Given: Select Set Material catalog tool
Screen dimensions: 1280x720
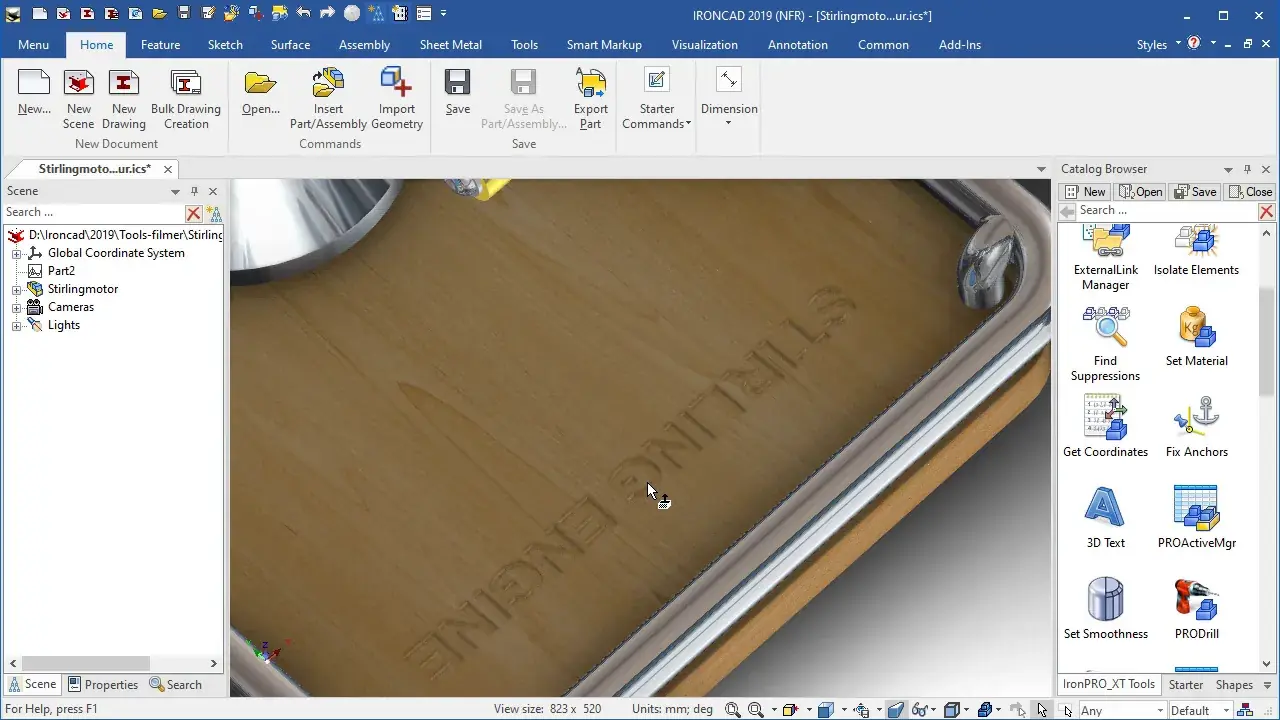Looking at the screenshot, I should 1197,336.
